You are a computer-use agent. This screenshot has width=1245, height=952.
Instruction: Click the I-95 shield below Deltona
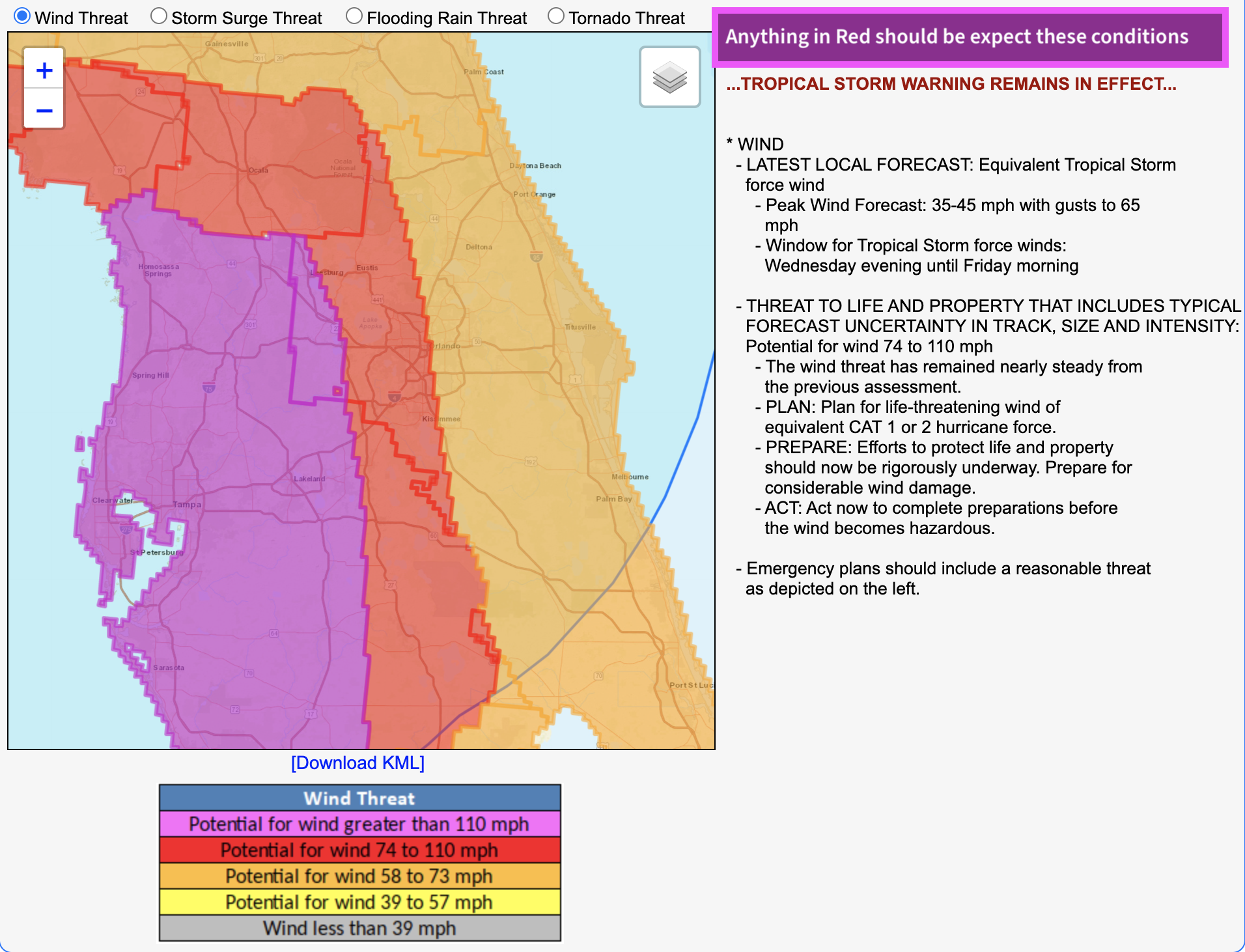click(x=536, y=257)
